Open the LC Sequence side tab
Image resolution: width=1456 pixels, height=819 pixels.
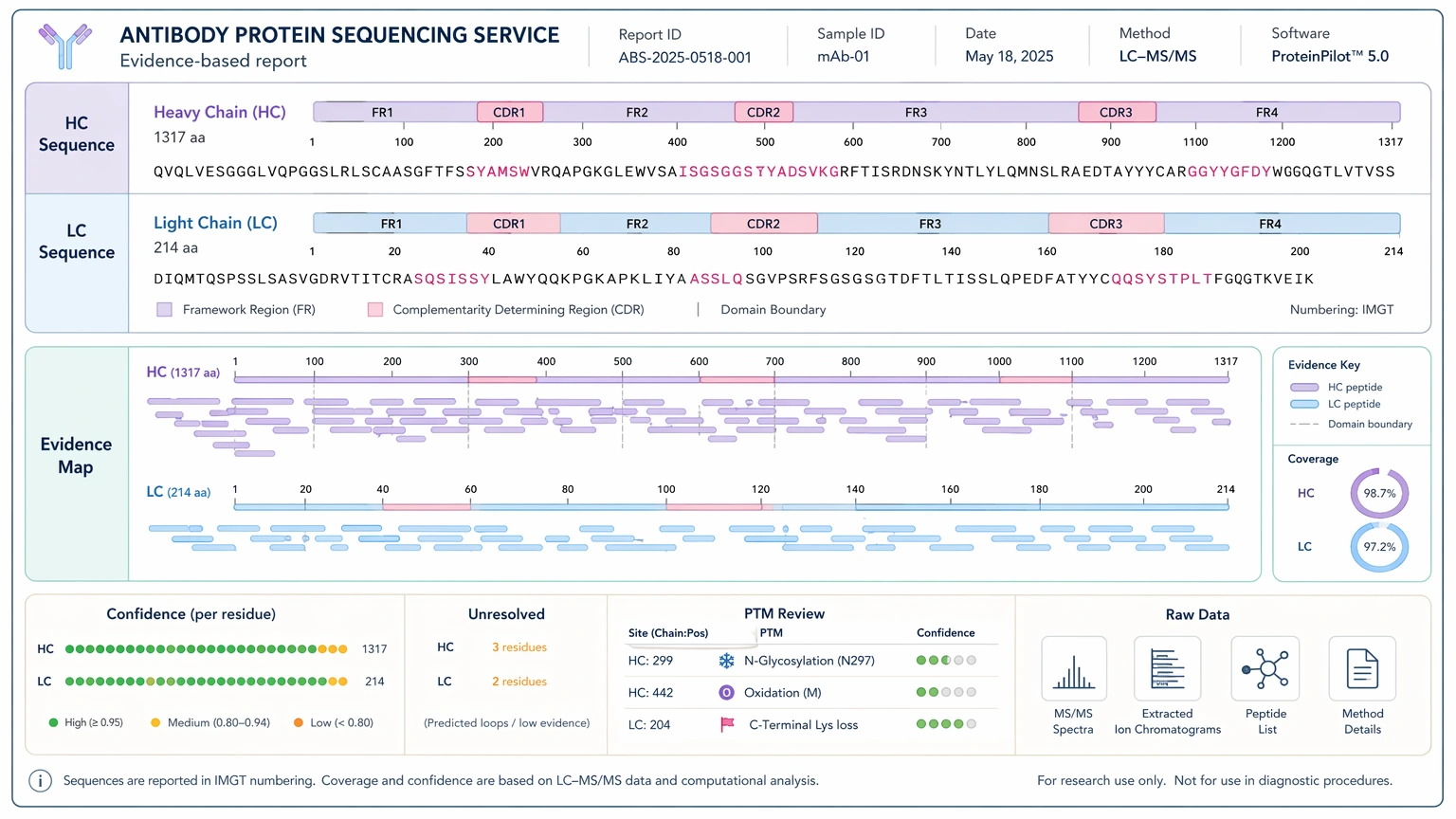click(x=77, y=263)
